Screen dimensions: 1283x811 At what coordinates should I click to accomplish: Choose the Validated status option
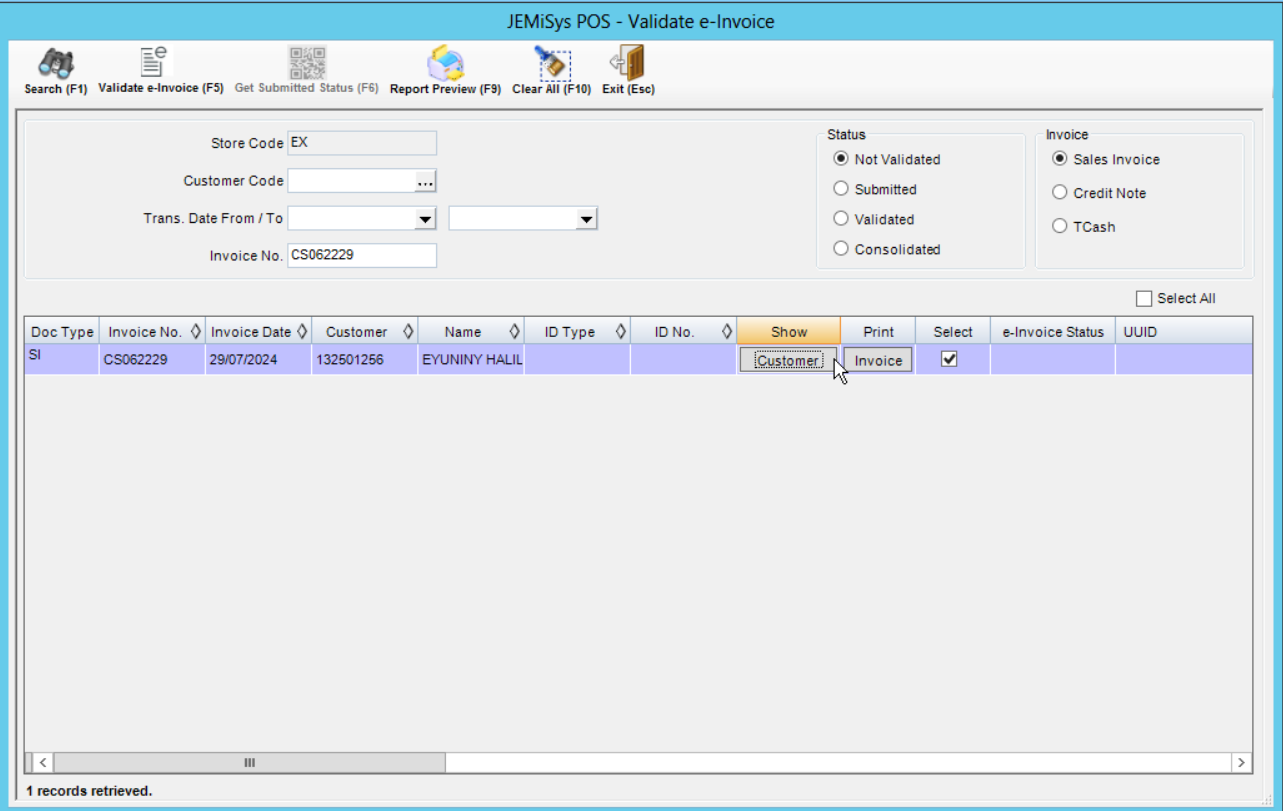click(841, 219)
